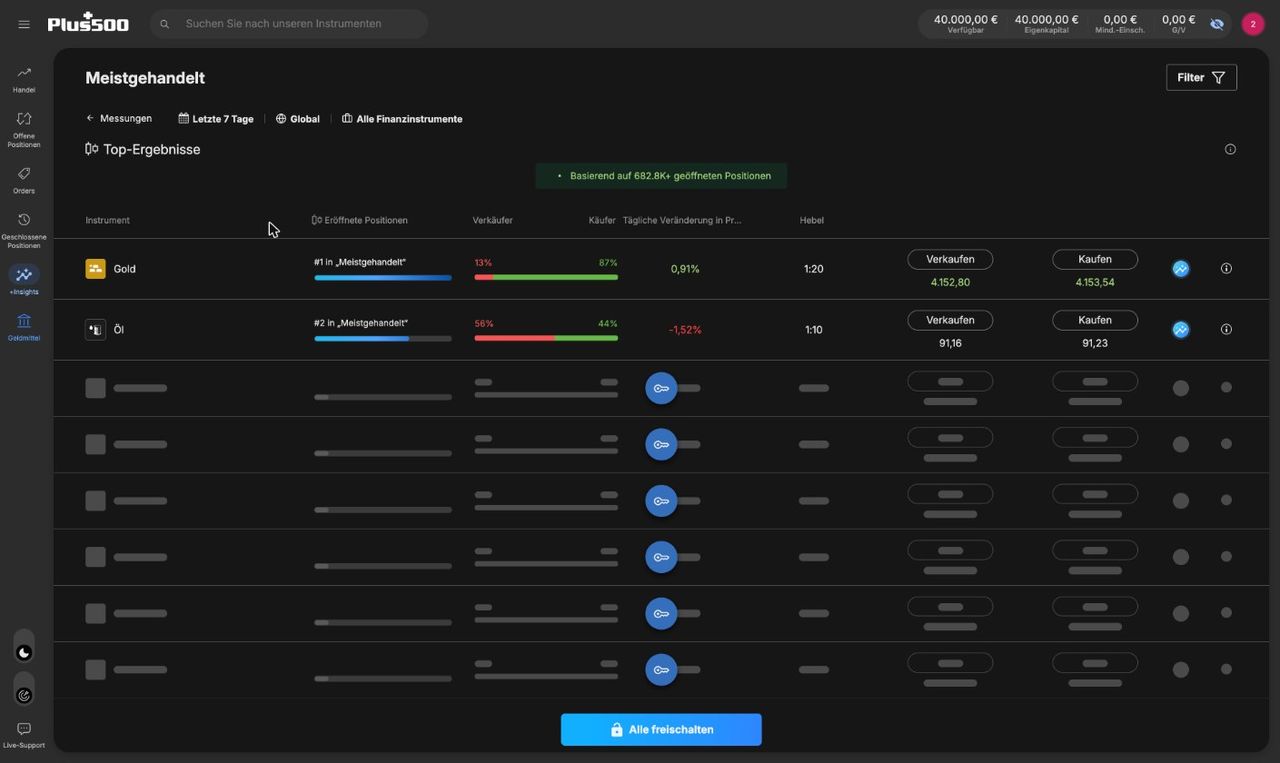This screenshot has width=1280, height=763.
Task: Click Verkaufen button for Gold
Action: click(x=950, y=259)
